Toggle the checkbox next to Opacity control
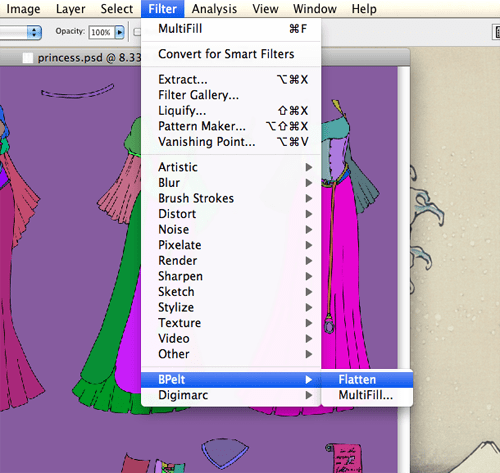This screenshot has height=473, width=500. pyautogui.click(x=137, y=32)
